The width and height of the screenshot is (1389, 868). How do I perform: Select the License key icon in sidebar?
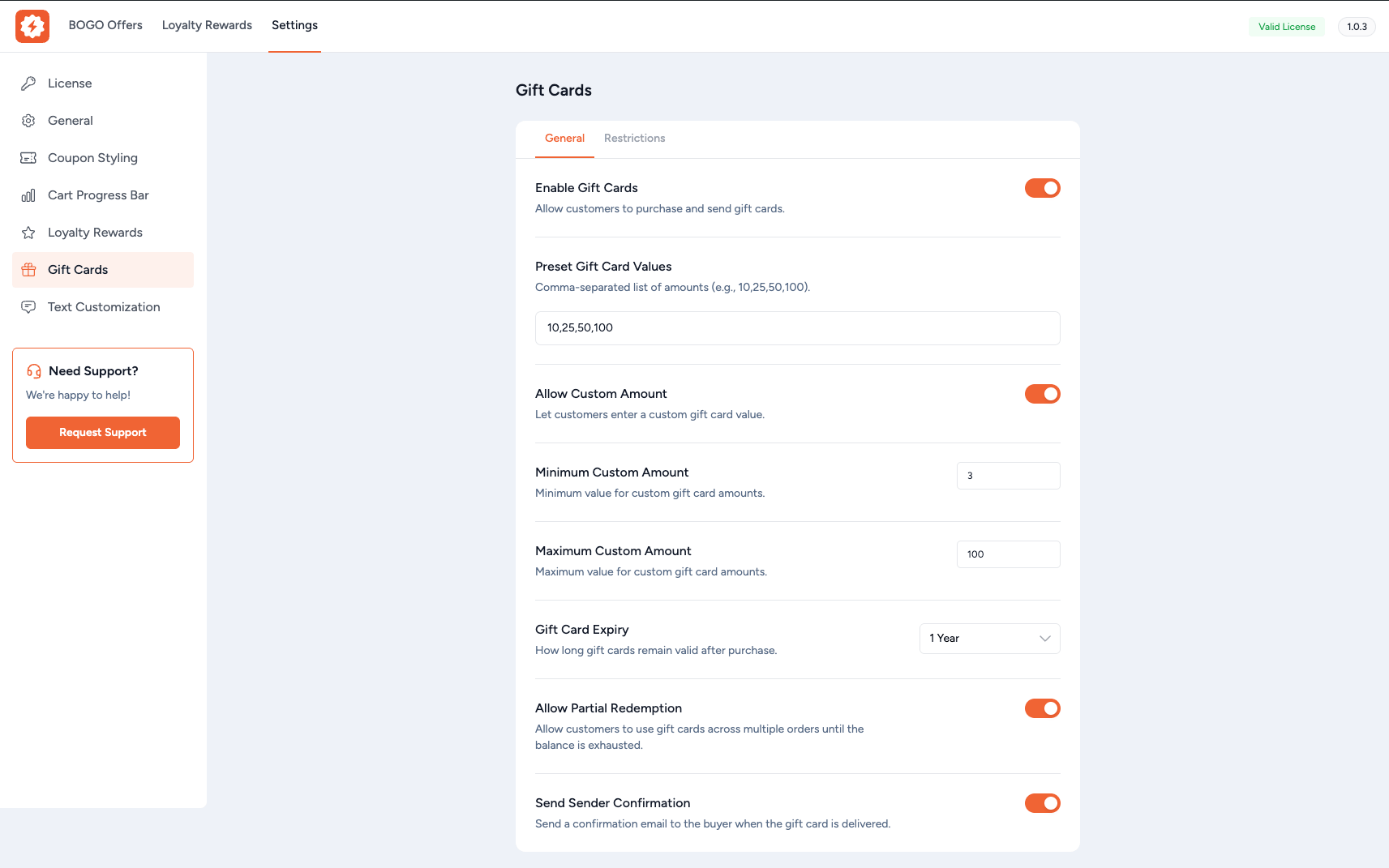tap(28, 83)
